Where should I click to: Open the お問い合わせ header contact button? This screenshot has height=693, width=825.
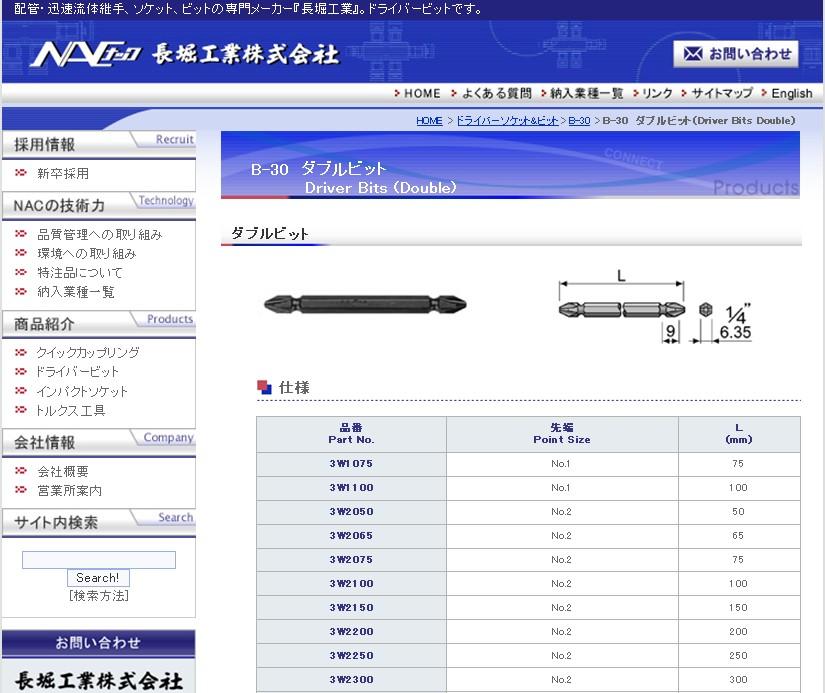(x=736, y=54)
